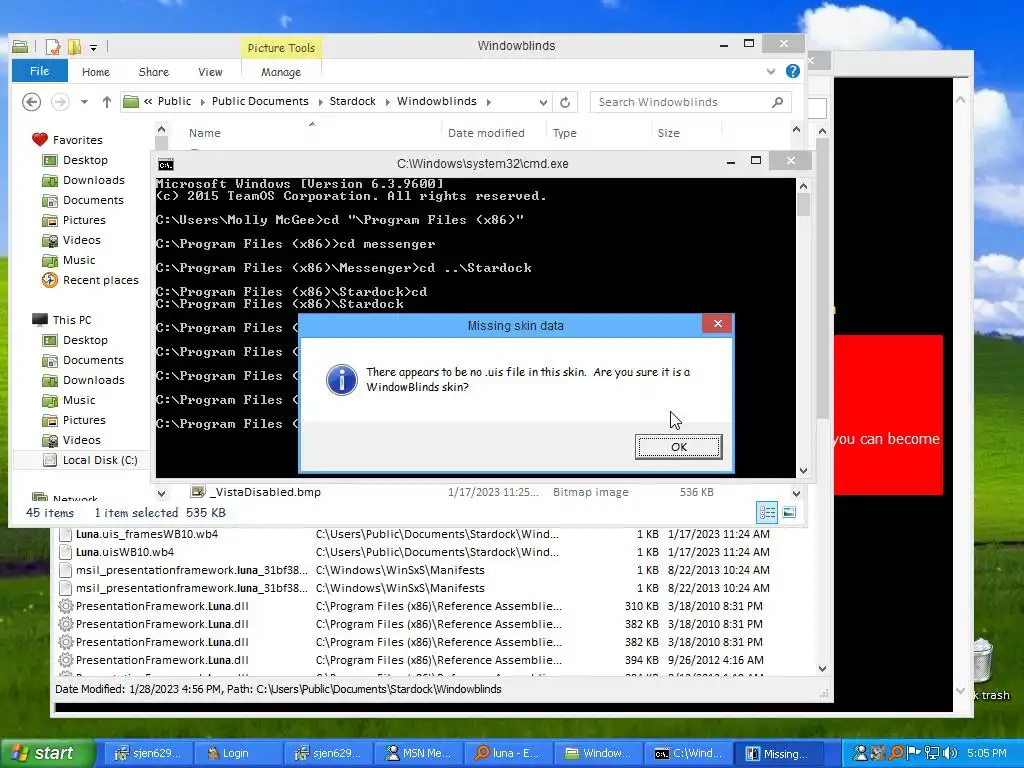The width and height of the screenshot is (1024, 768).
Task: Close the Missing skin data dialog
Action: click(x=718, y=324)
